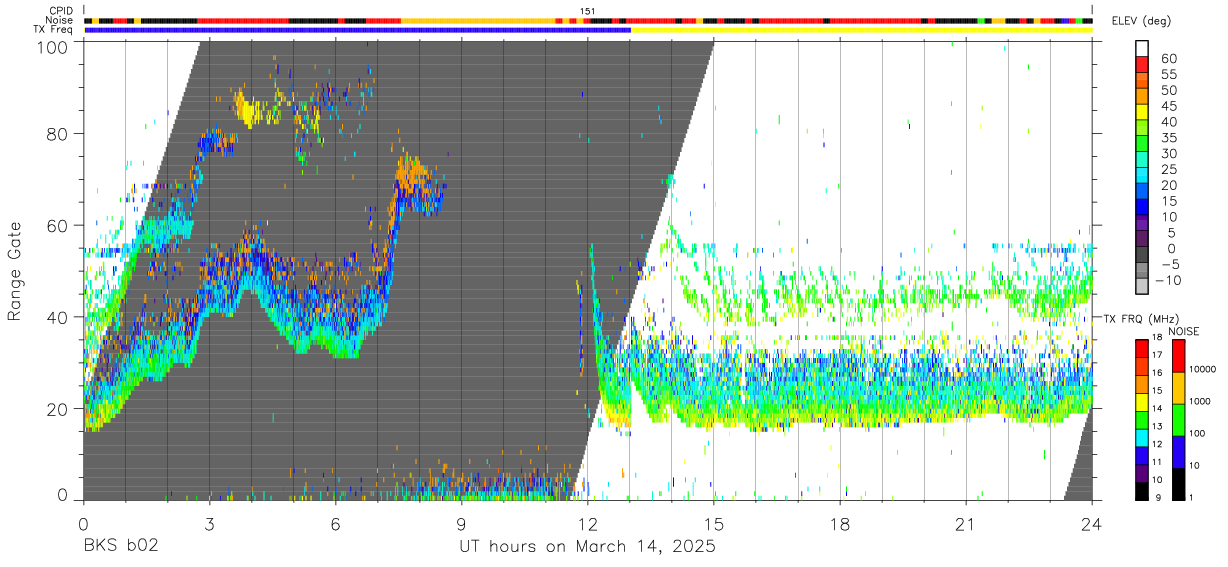Click the 'CPID' row label
This screenshot has height=567, width=1228.
click(61, 11)
